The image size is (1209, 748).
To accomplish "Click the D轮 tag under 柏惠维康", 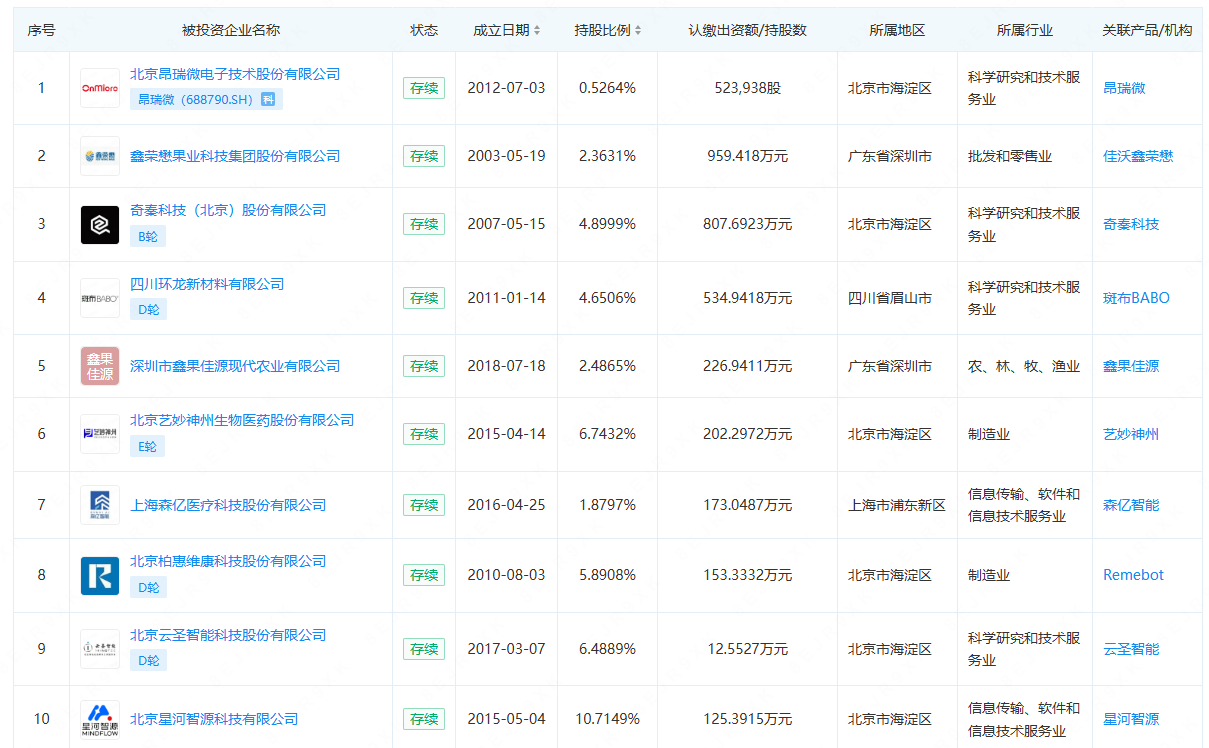I will click(x=148, y=587).
